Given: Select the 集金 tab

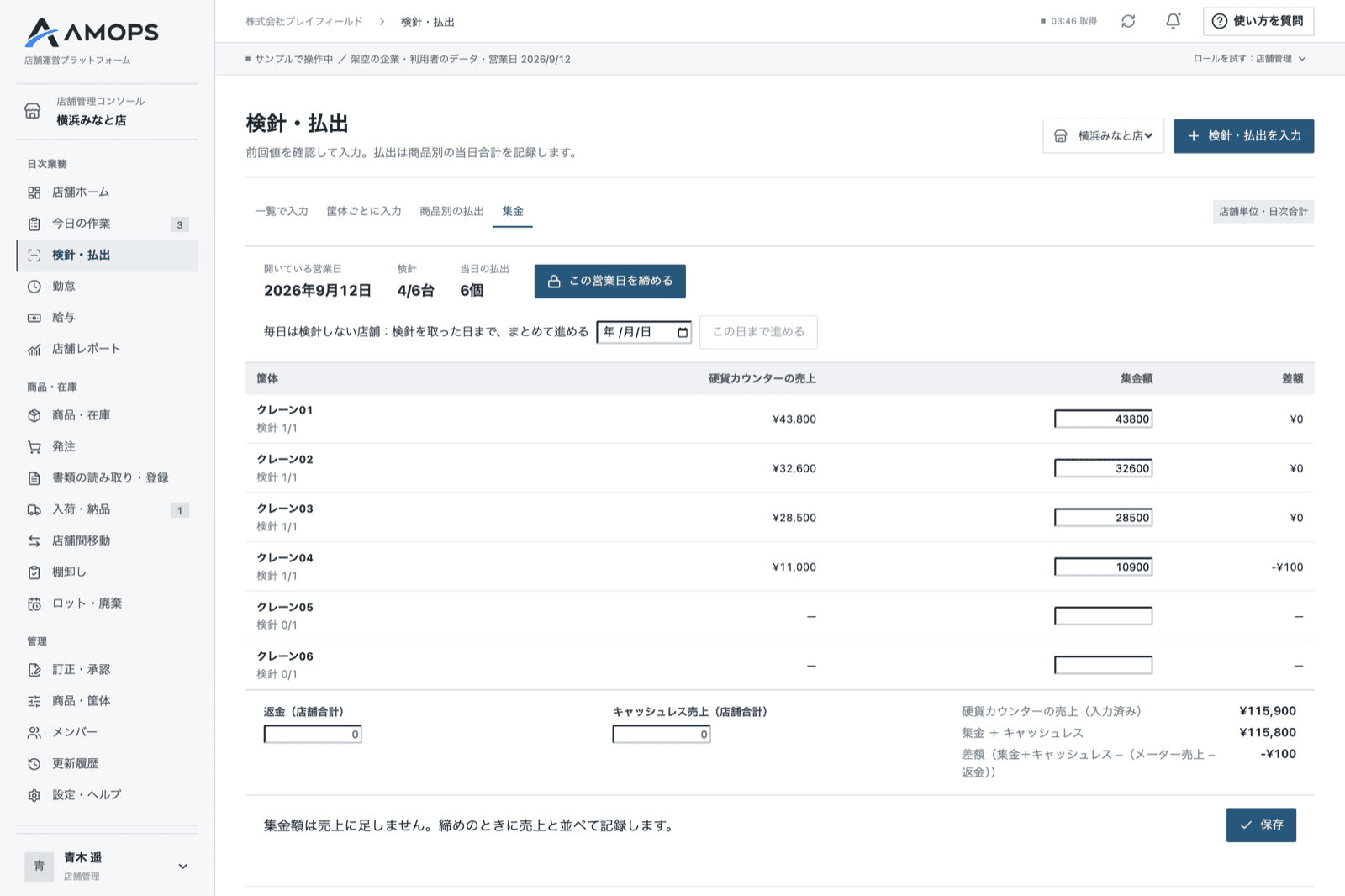Looking at the screenshot, I should 513,211.
